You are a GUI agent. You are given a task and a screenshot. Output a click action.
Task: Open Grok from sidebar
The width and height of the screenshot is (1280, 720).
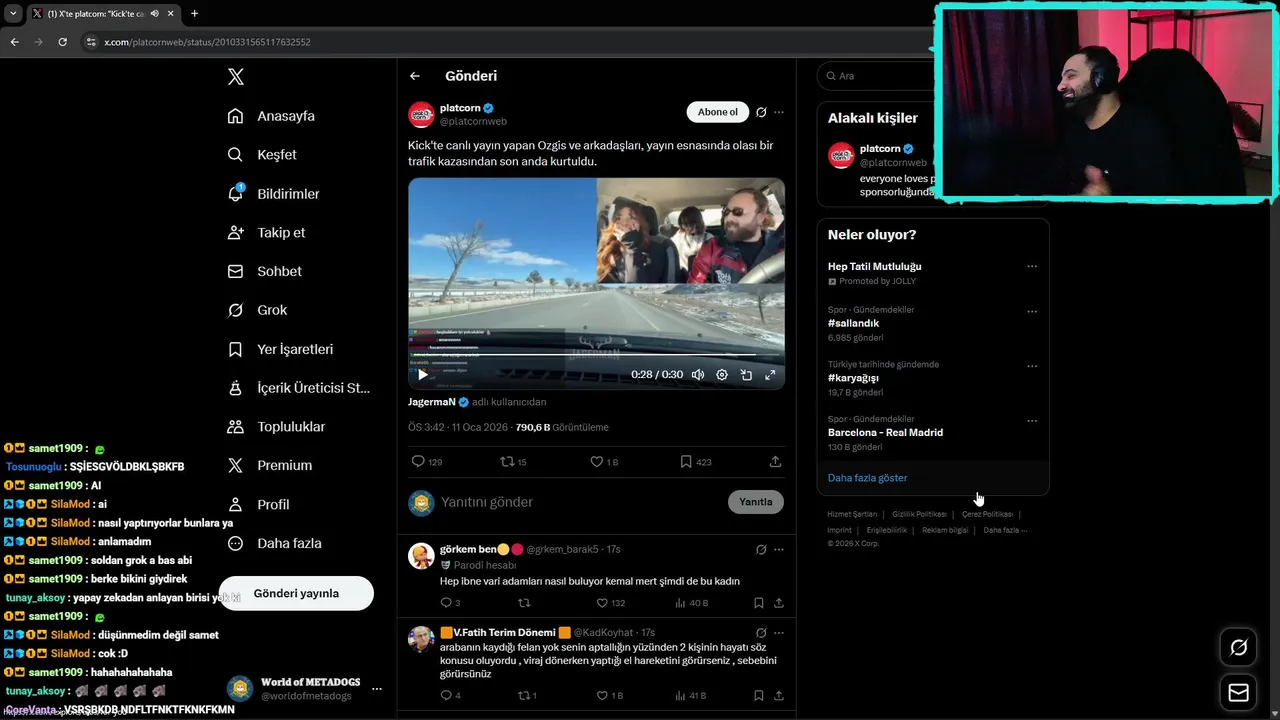point(257,310)
